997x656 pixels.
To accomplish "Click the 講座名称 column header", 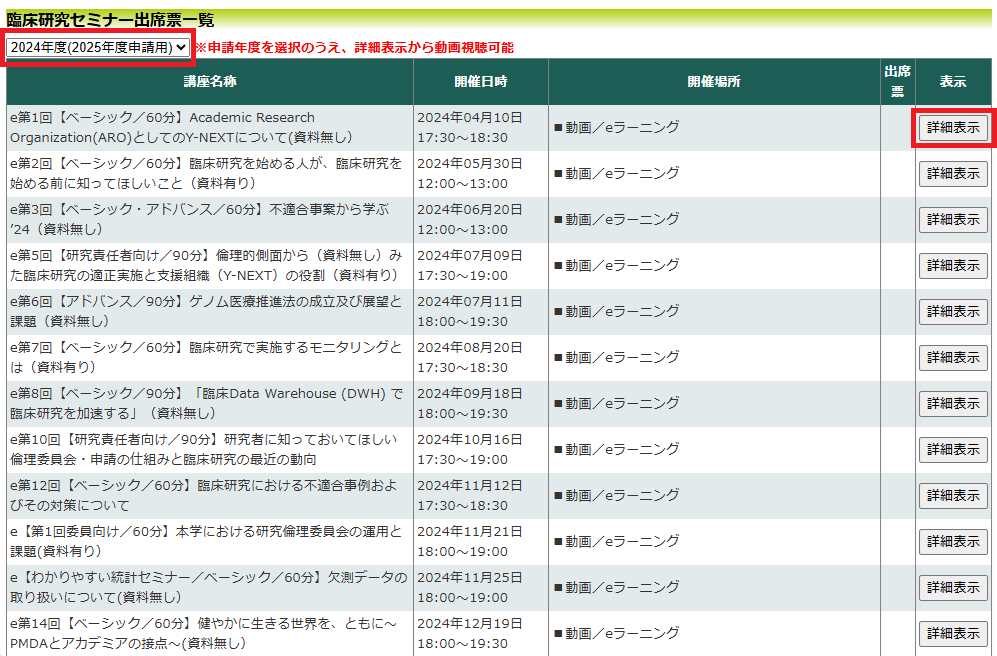I will click(209, 82).
